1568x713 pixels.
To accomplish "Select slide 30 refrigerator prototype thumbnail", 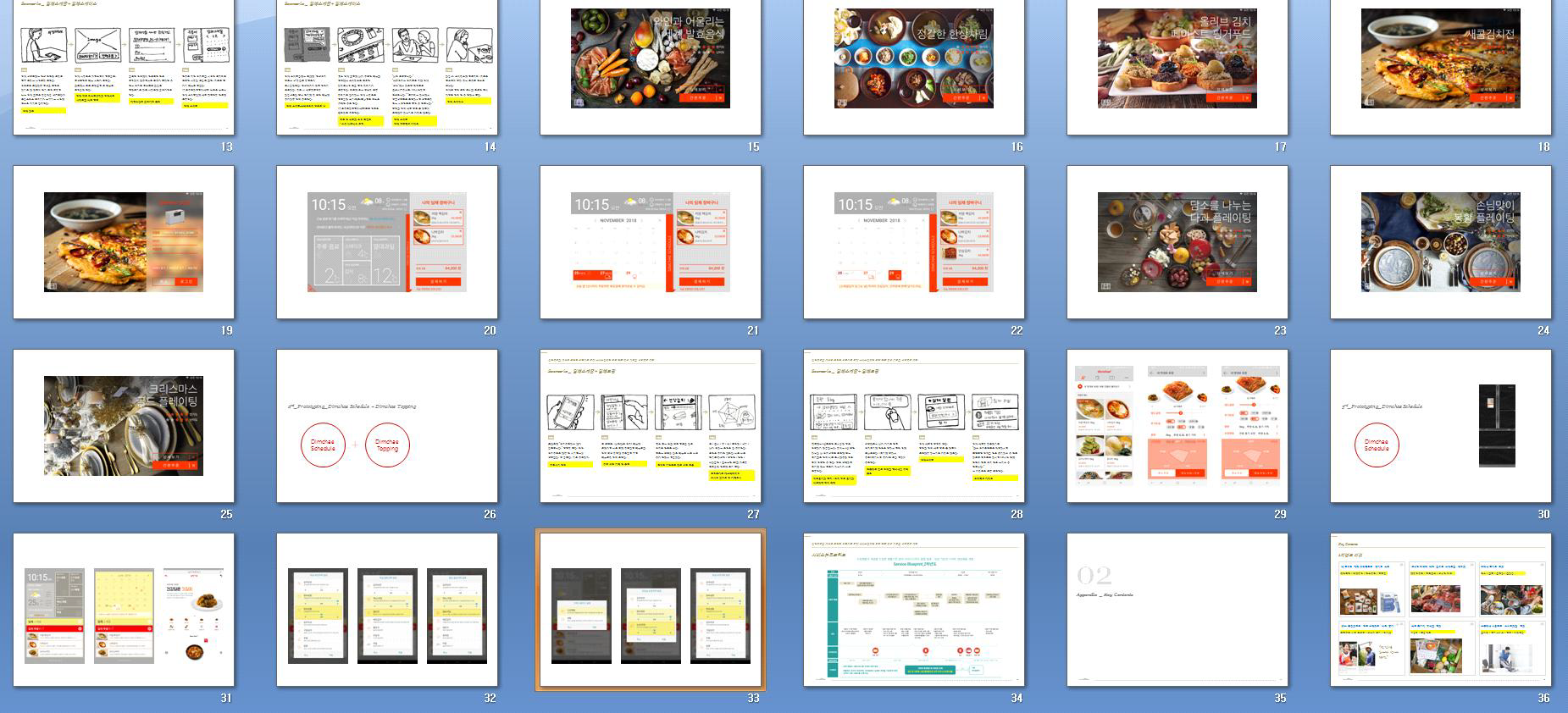I will (x=1441, y=426).
